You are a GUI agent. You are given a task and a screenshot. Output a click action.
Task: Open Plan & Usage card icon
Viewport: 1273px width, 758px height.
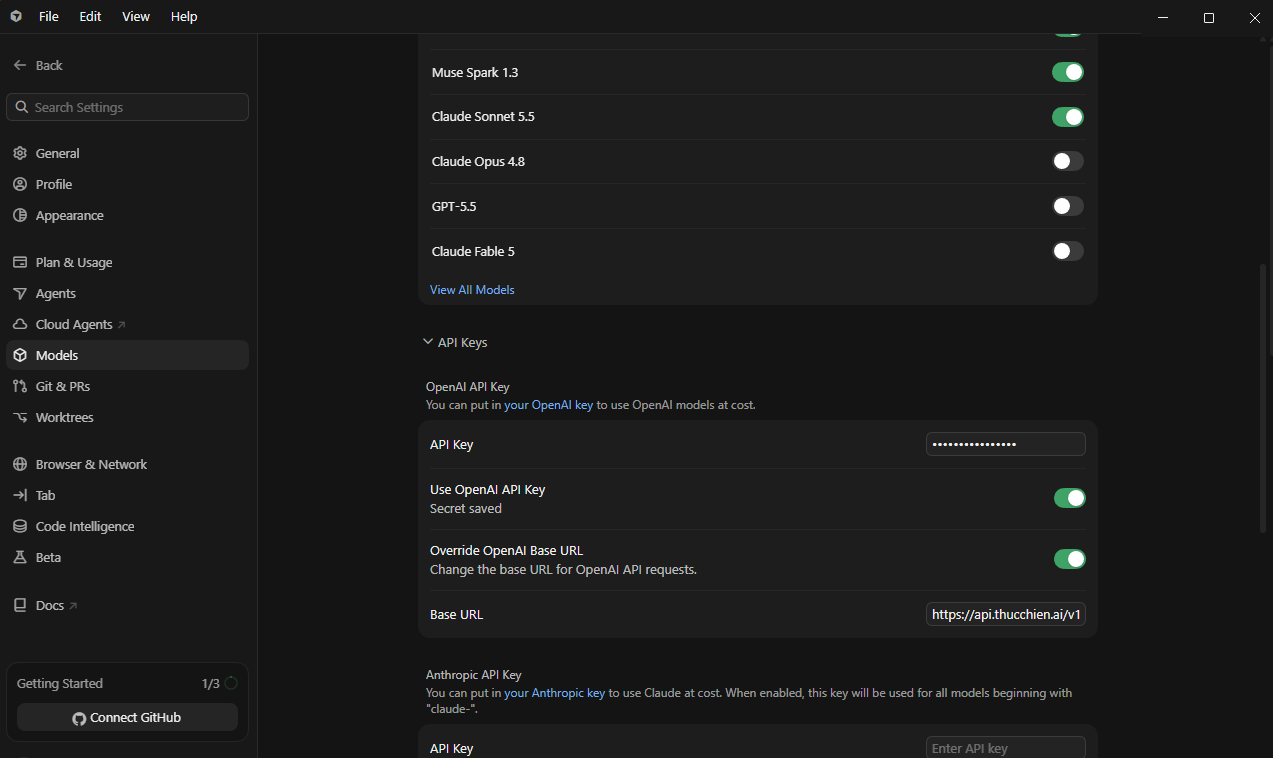tap(19, 262)
